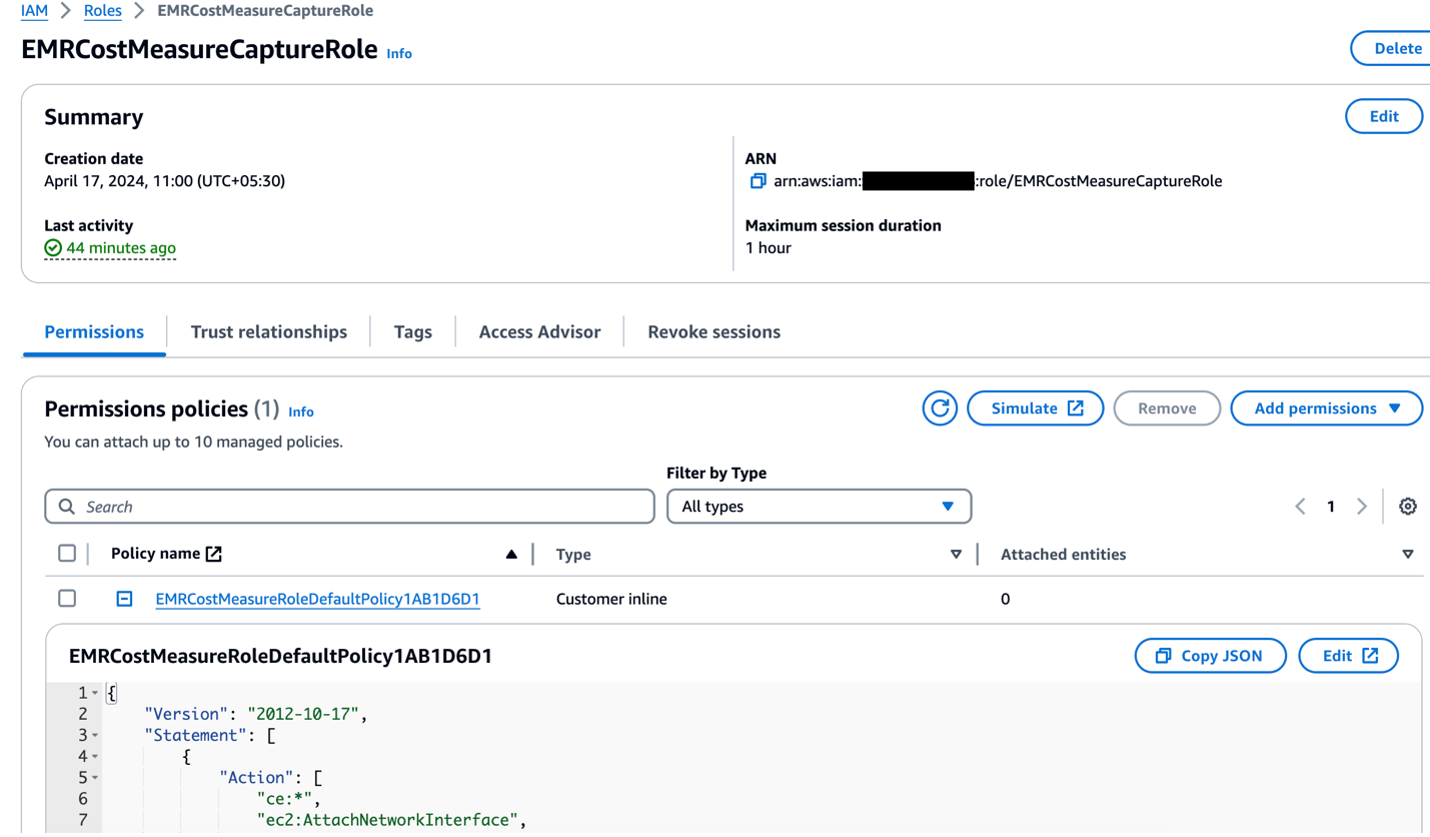
Task: Edit the role Summary section
Action: [1384, 116]
